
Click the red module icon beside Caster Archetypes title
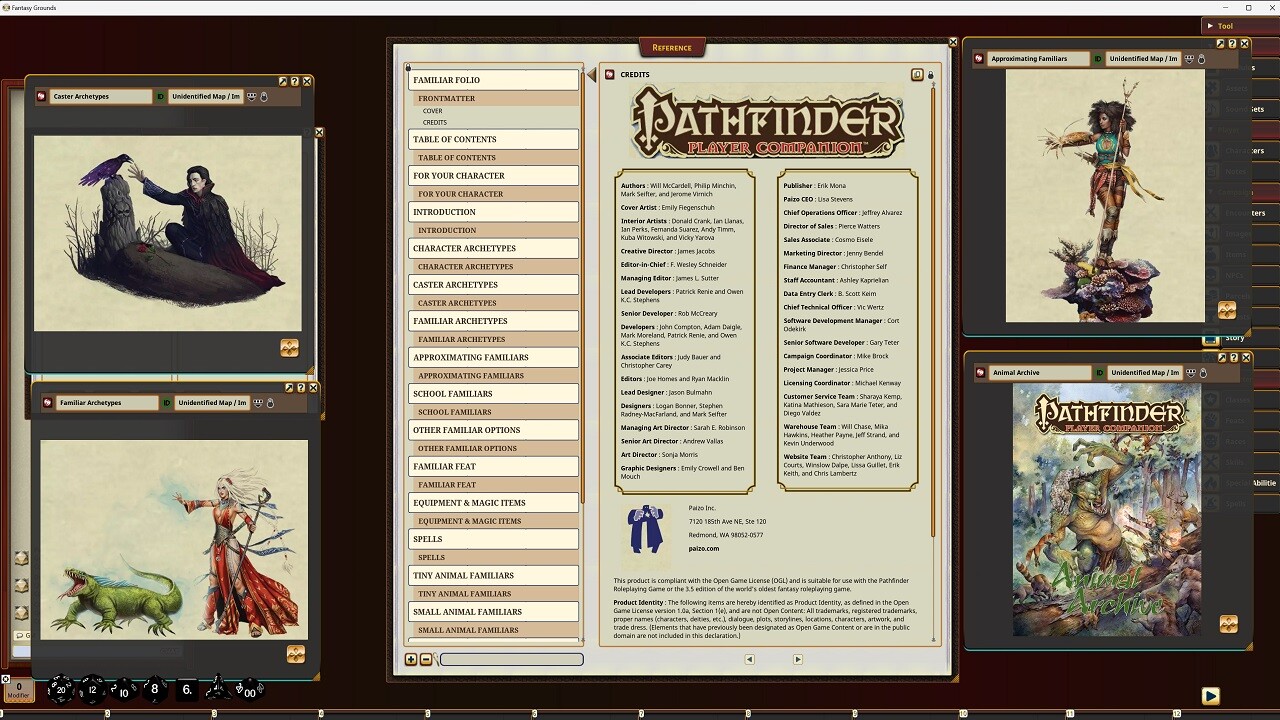pyautogui.click(x=41, y=96)
